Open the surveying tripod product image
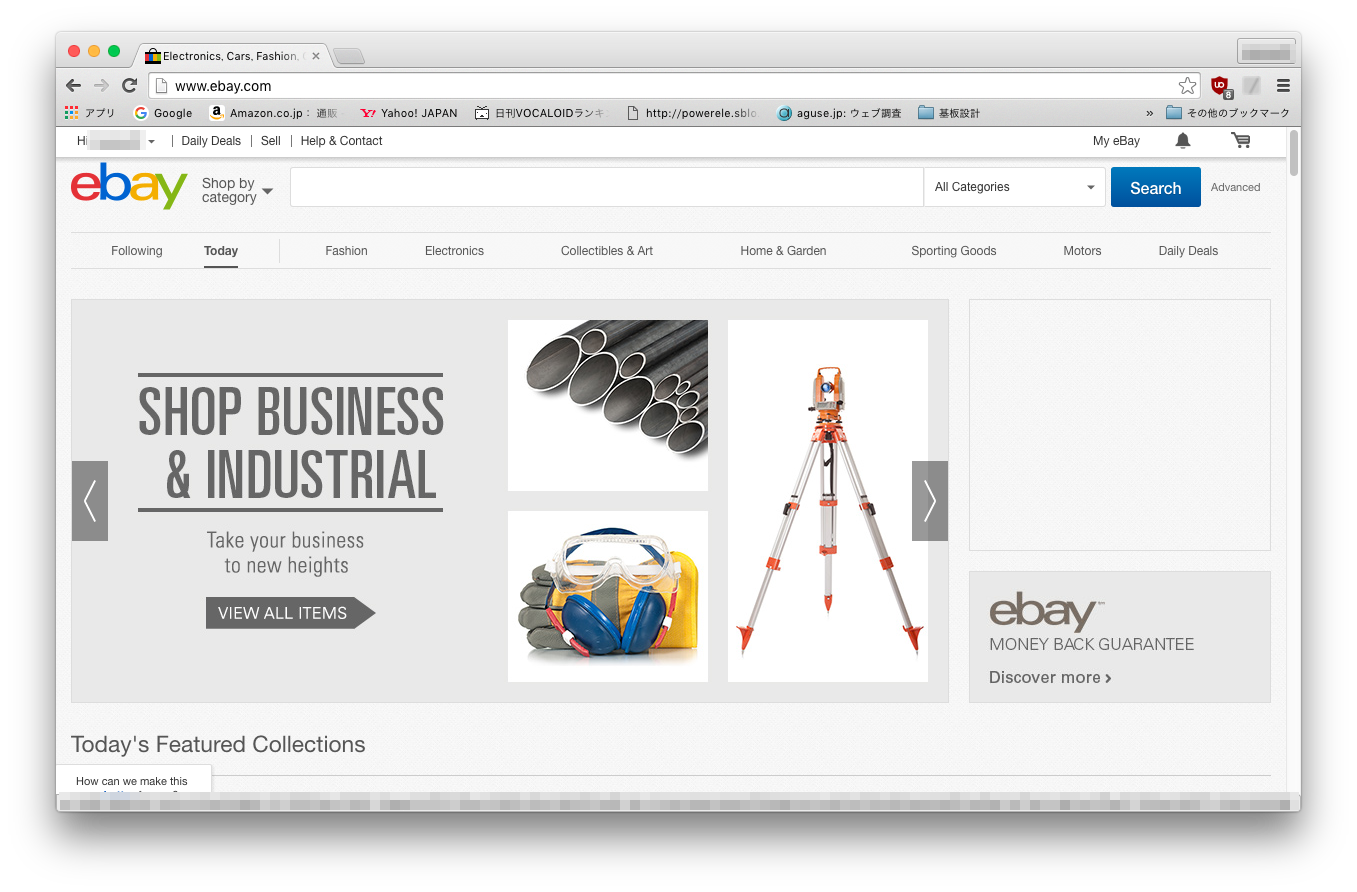Screen dimensions: 1357x892 point(828,501)
